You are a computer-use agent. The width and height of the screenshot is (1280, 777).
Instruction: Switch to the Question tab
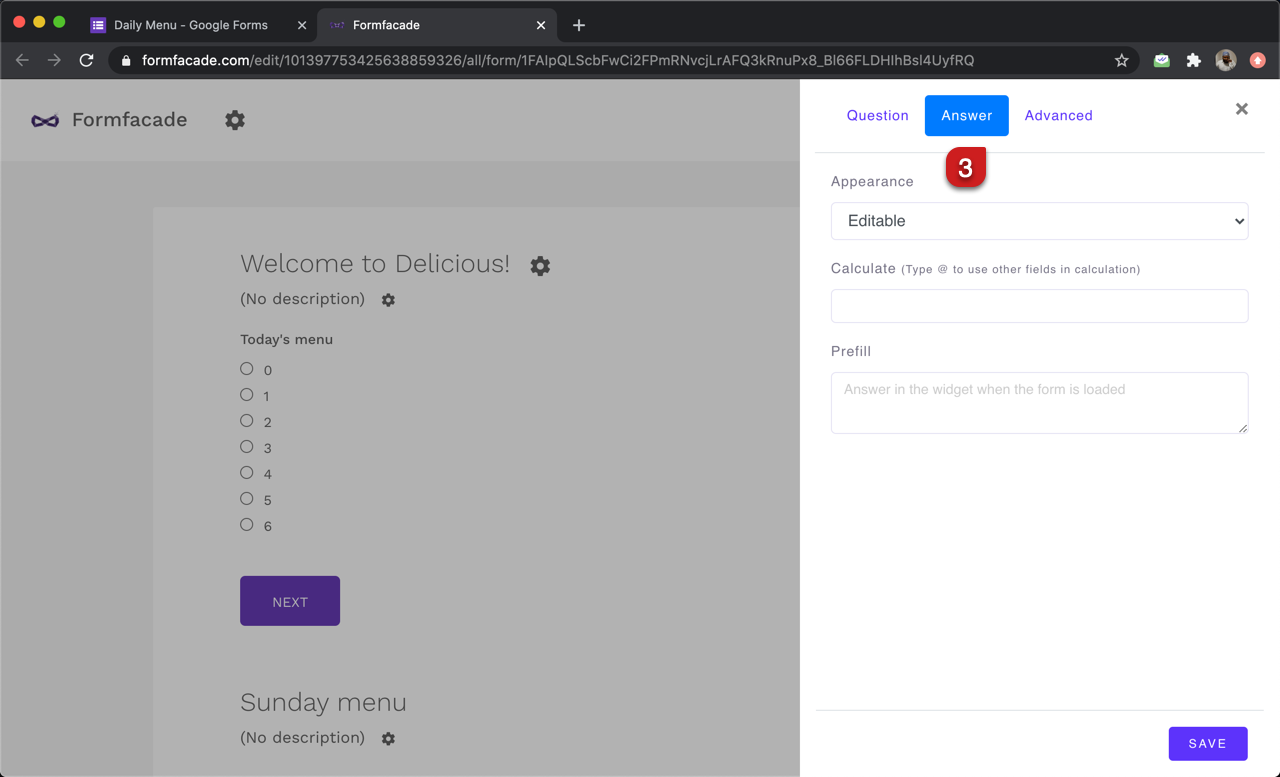(x=877, y=116)
